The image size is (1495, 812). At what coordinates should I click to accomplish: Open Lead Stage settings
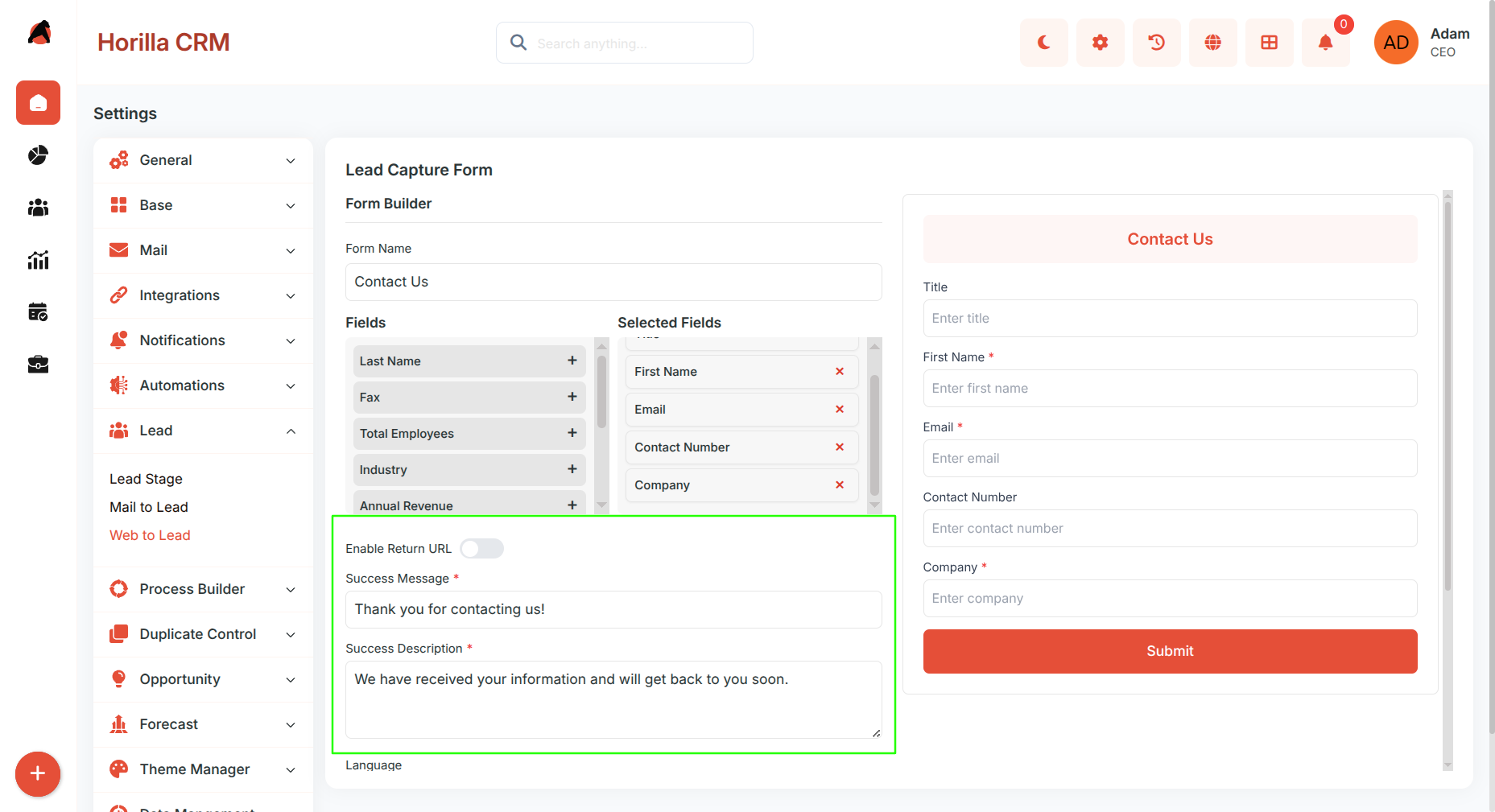pyautogui.click(x=146, y=479)
